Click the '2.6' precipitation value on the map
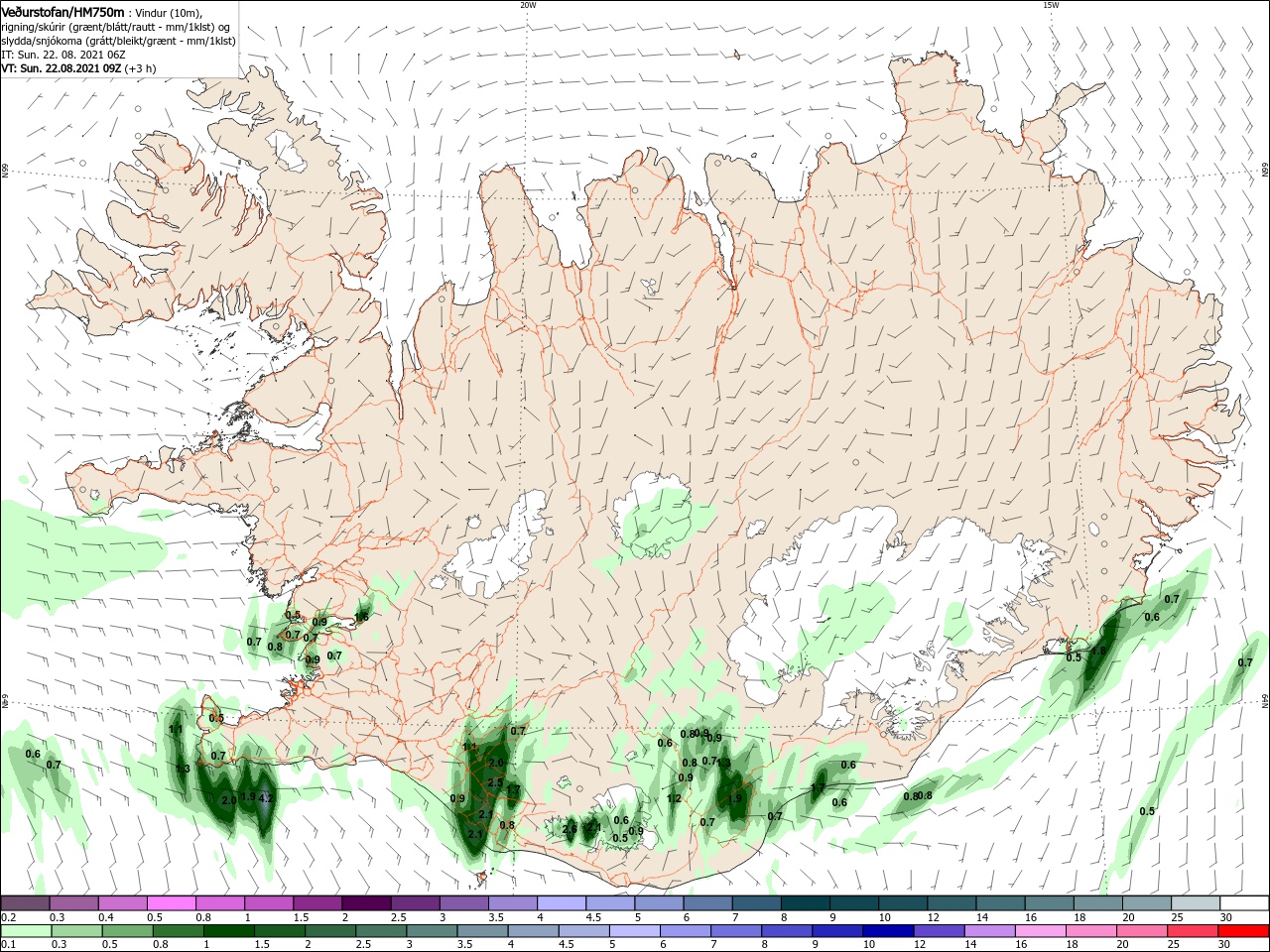 point(570,829)
